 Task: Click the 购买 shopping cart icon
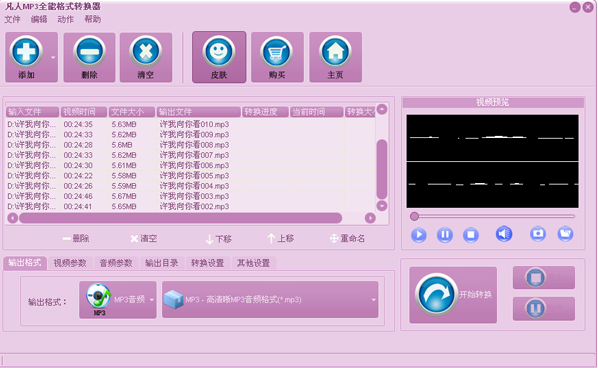click(277, 51)
